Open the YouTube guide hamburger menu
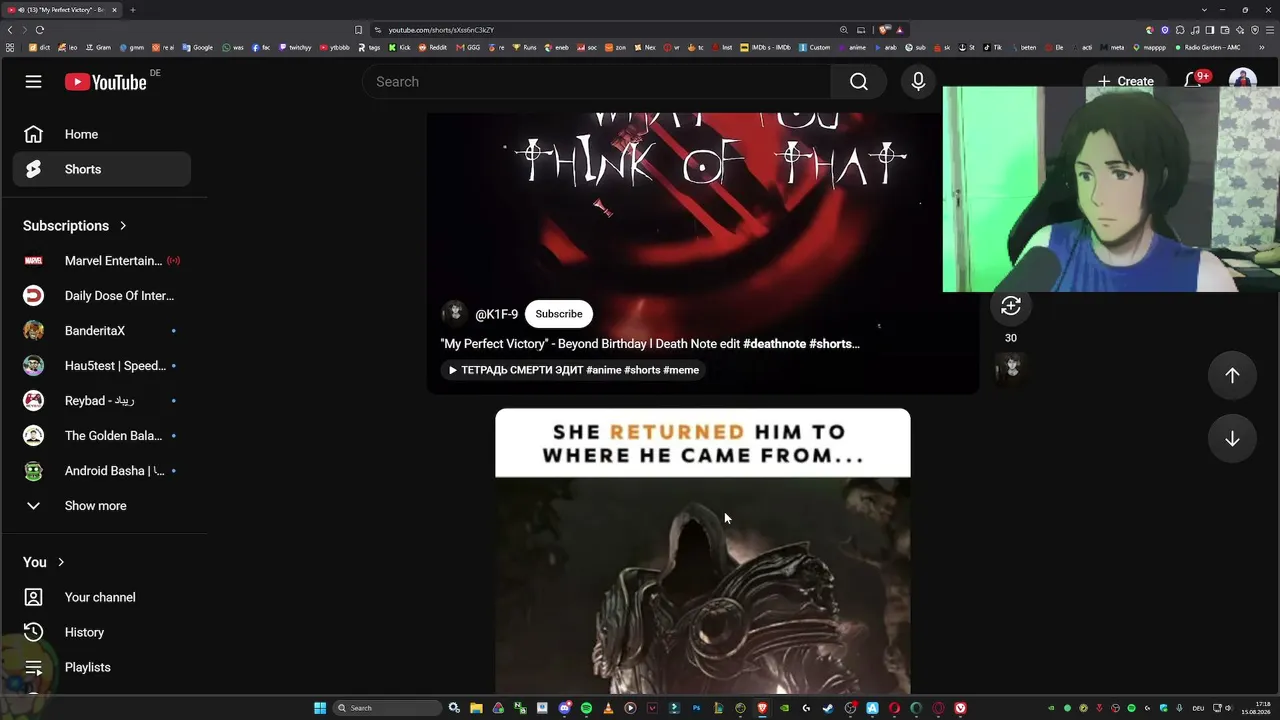This screenshot has height=720, width=1280. coord(33,81)
